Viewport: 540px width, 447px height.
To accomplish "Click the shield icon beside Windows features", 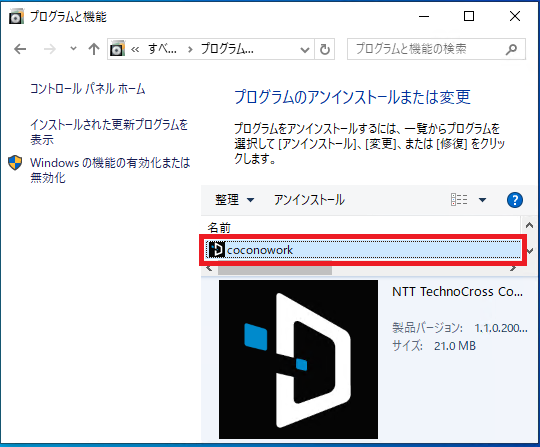I will click(15, 163).
